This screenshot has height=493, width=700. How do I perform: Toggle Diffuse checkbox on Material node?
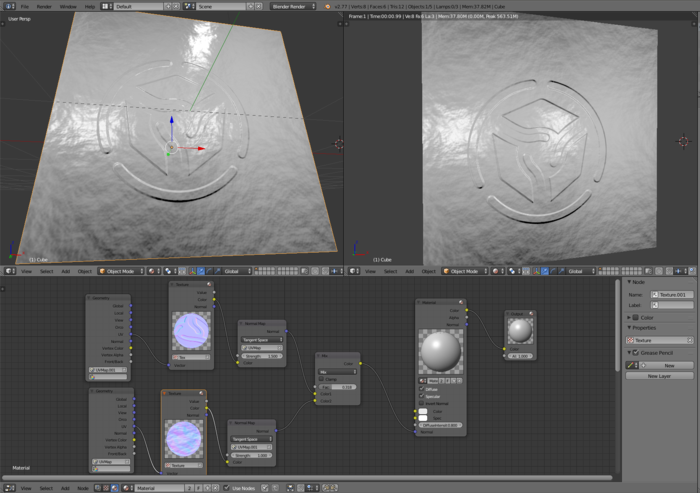tap(423, 390)
